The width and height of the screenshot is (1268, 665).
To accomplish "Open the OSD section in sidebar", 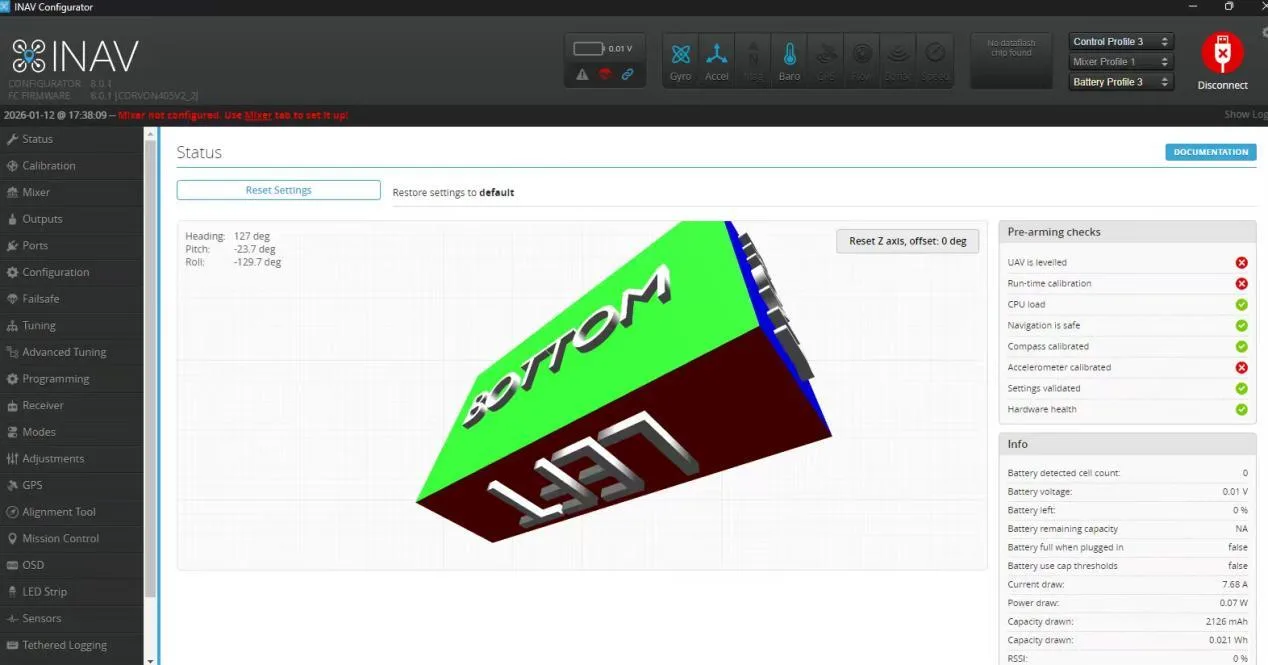I will [72, 565].
